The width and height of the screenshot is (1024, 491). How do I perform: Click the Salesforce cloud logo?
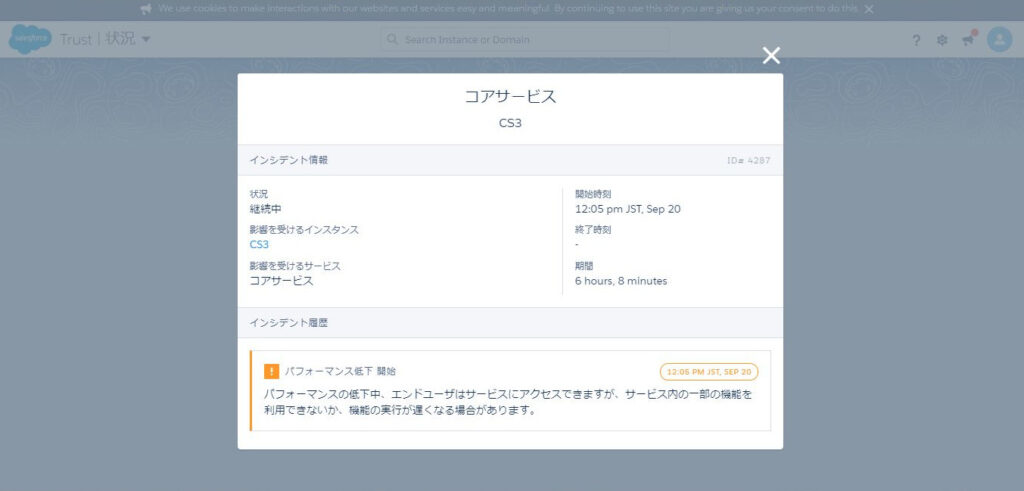30,39
